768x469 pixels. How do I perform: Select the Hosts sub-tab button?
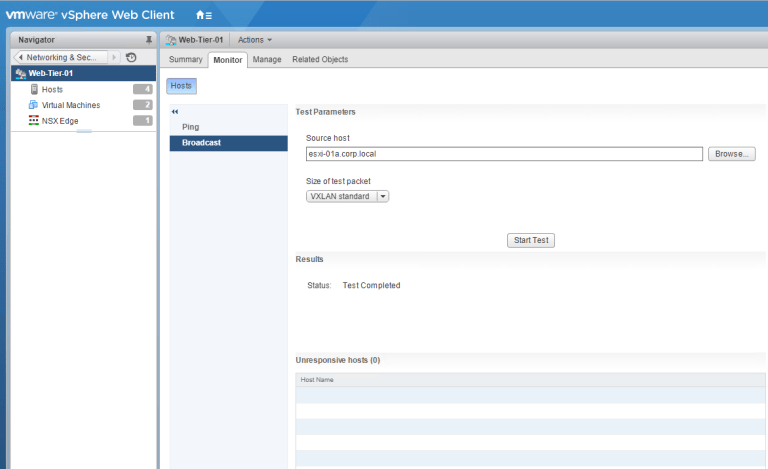tap(181, 86)
